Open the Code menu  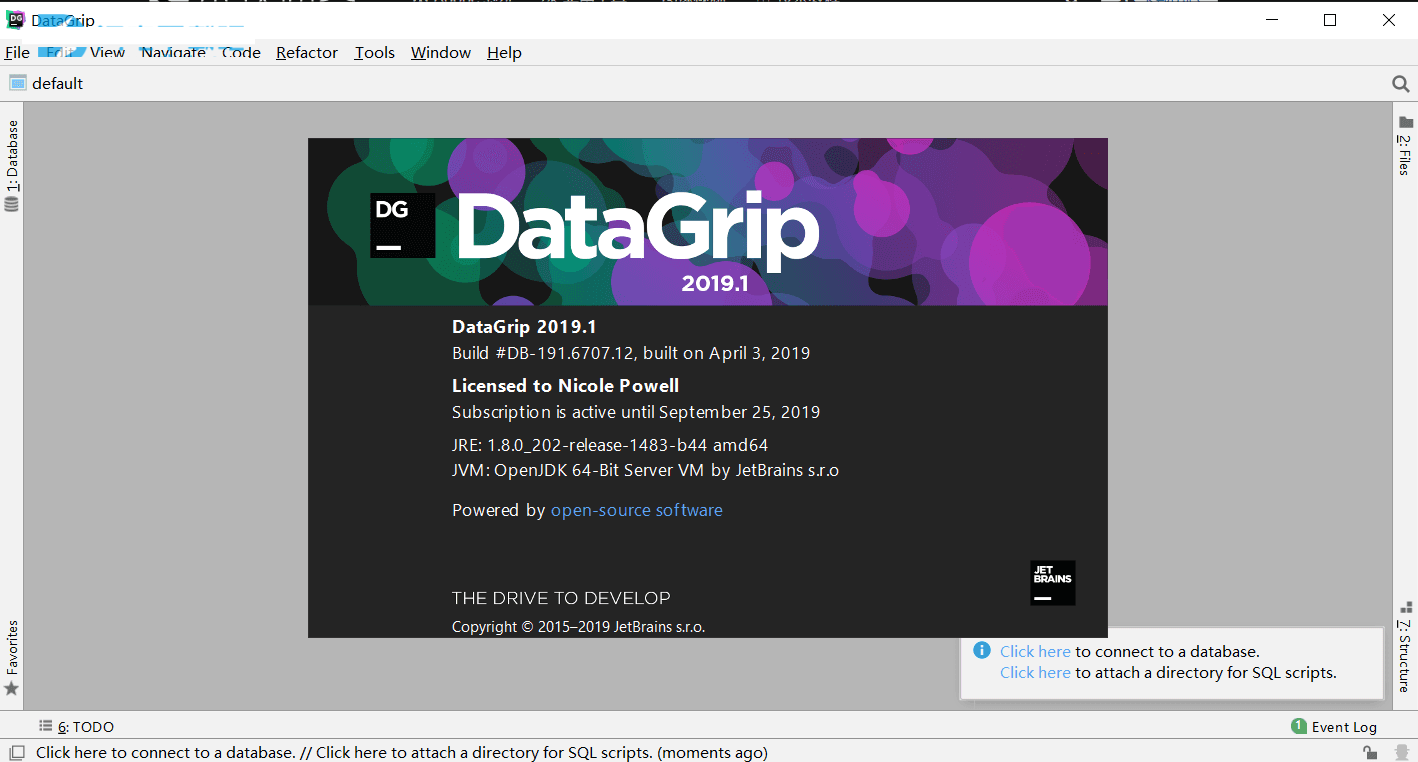point(241,53)
